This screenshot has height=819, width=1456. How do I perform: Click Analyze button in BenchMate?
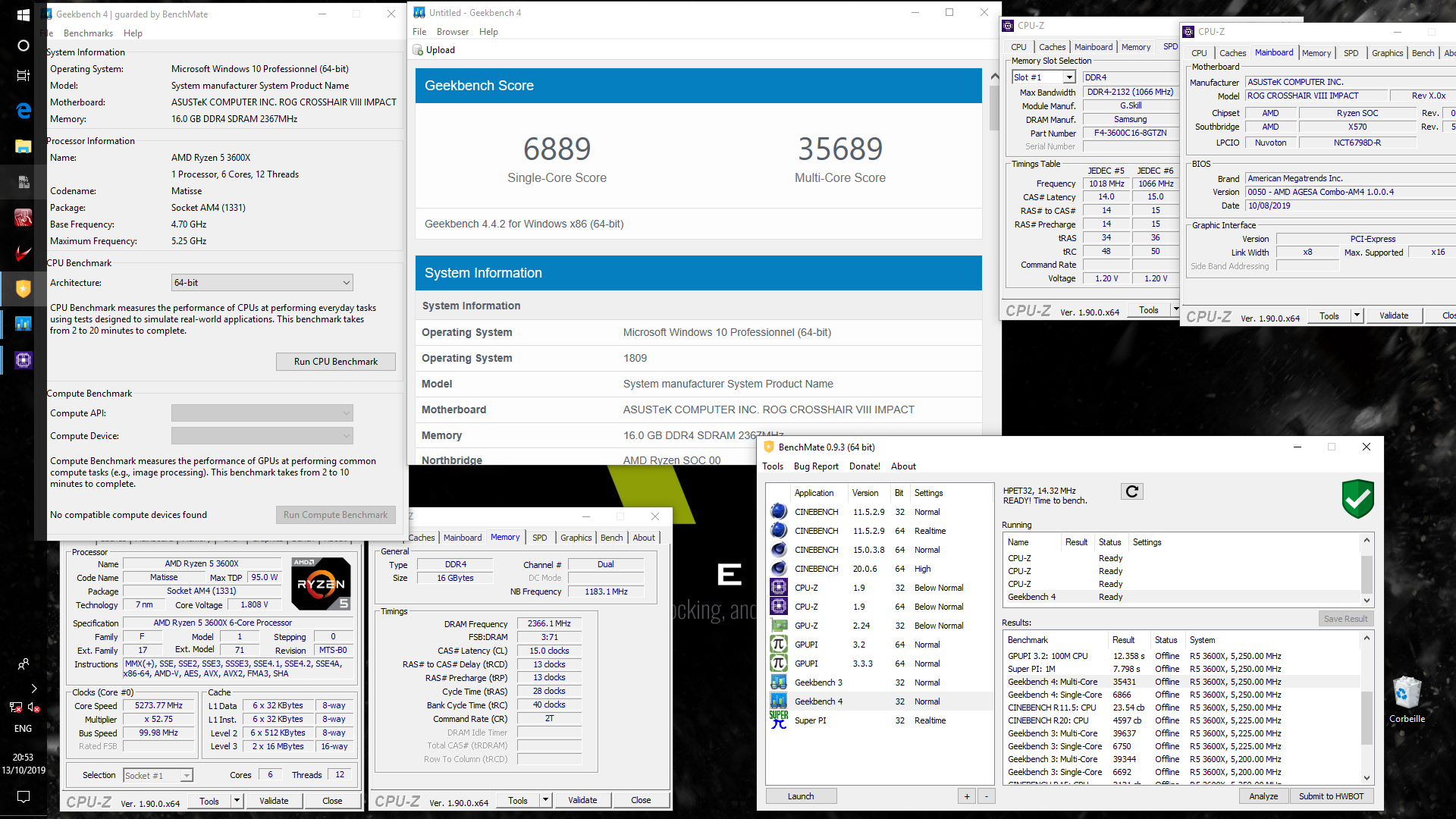(1263, 796)
